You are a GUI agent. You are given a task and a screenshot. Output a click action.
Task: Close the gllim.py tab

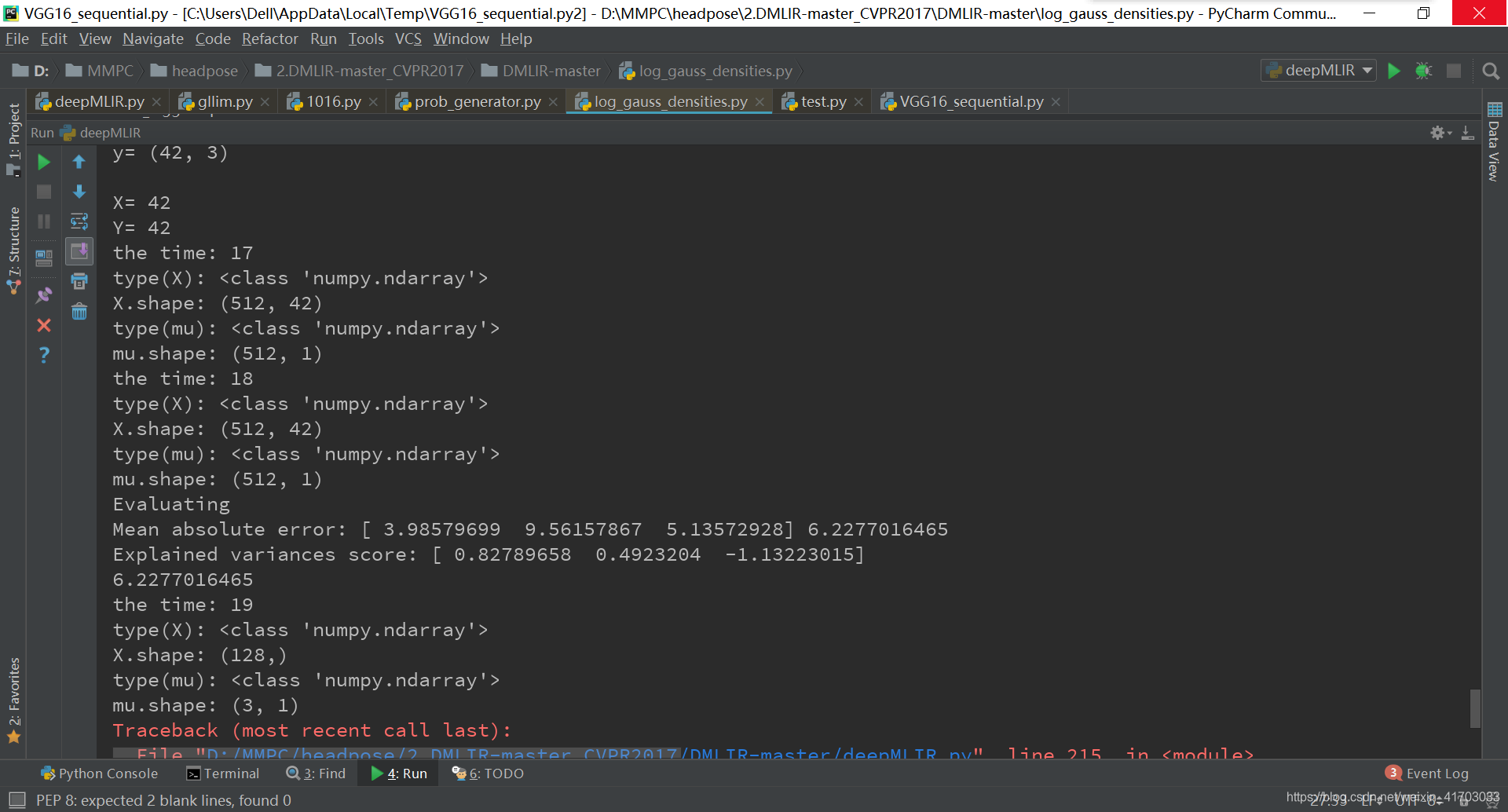click(265, 102)
